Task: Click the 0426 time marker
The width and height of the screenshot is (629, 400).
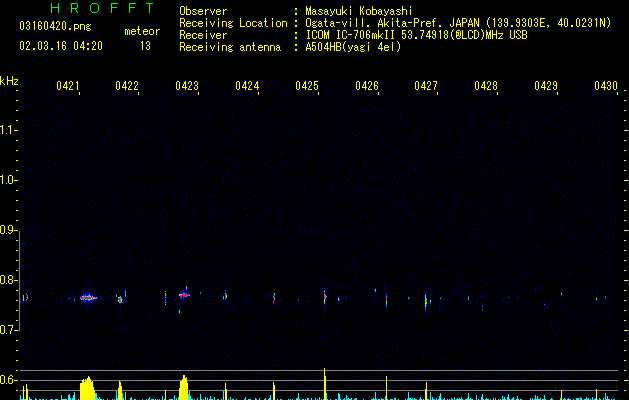Action: point(367,86)
